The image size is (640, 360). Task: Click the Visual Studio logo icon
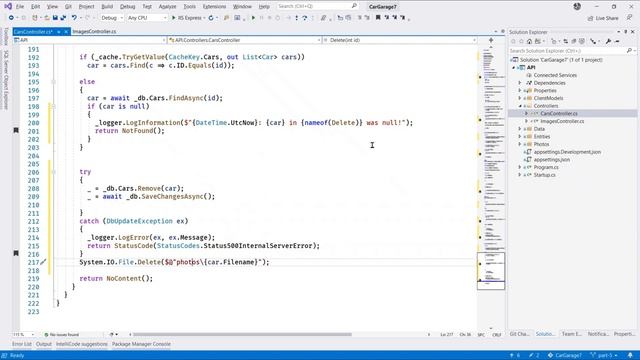tap(8, 6)
